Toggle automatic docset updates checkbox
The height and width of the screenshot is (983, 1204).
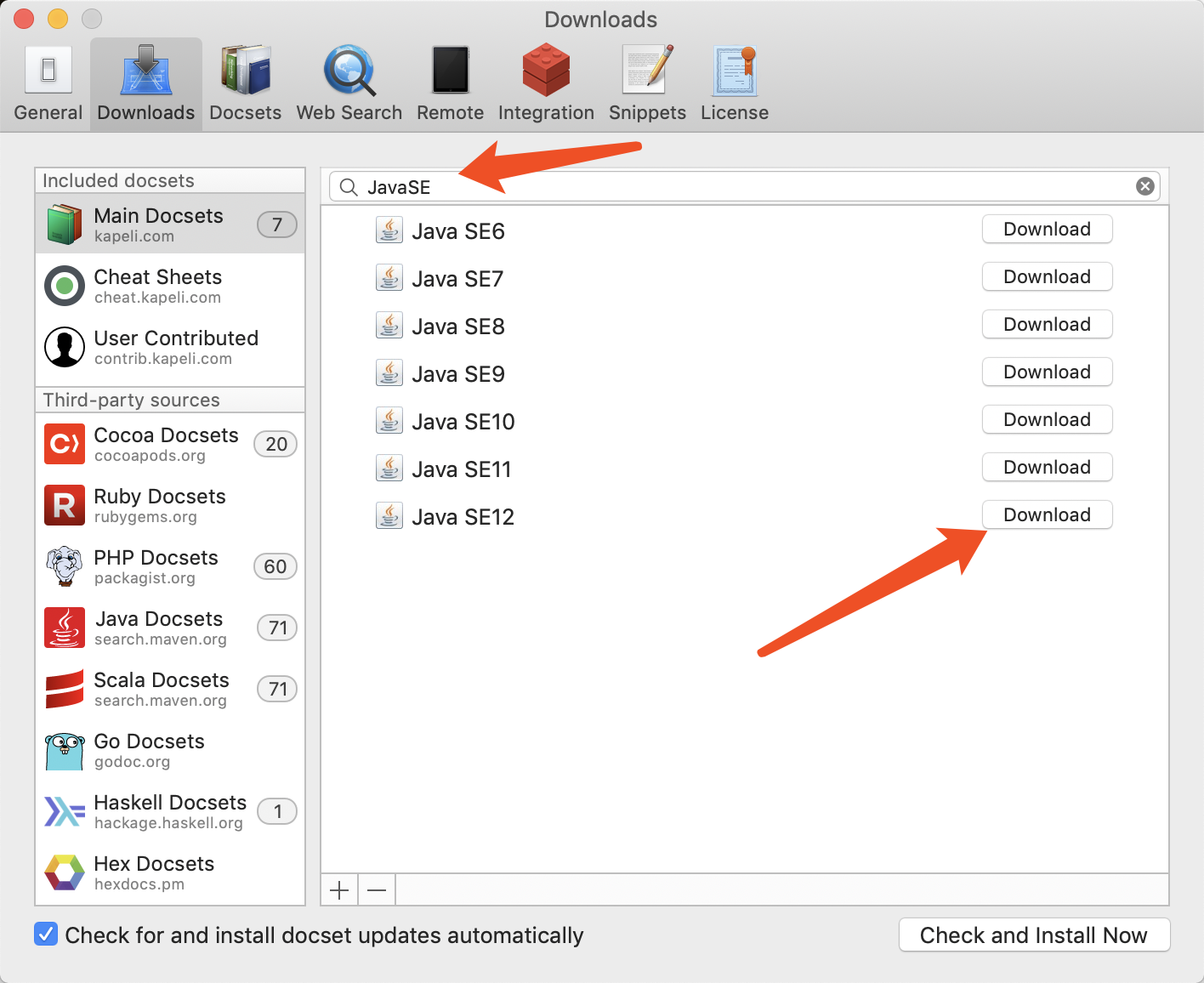pyautogui.click(x=46, y=934)
